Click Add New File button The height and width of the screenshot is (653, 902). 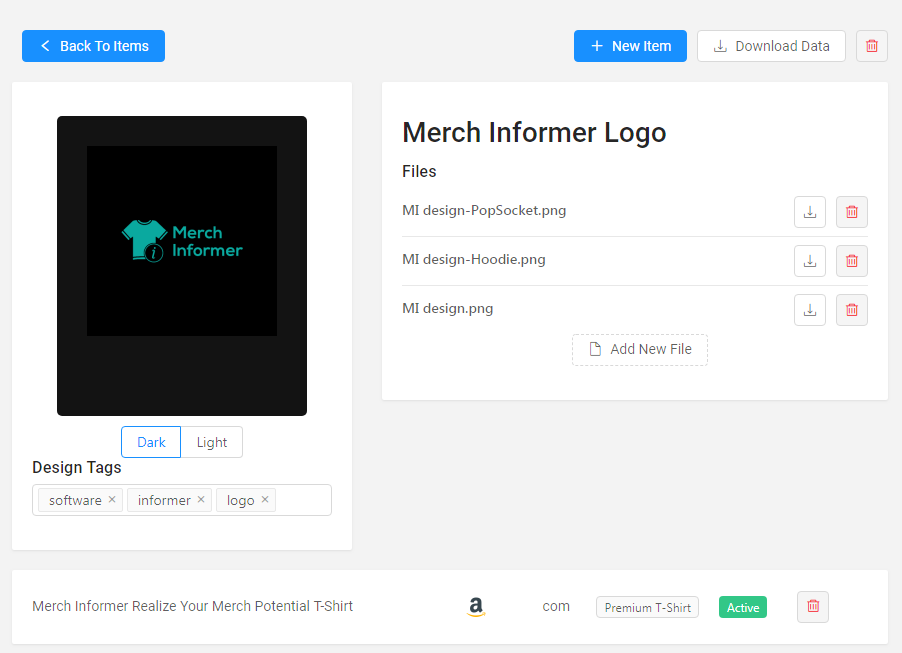[640, 350]
